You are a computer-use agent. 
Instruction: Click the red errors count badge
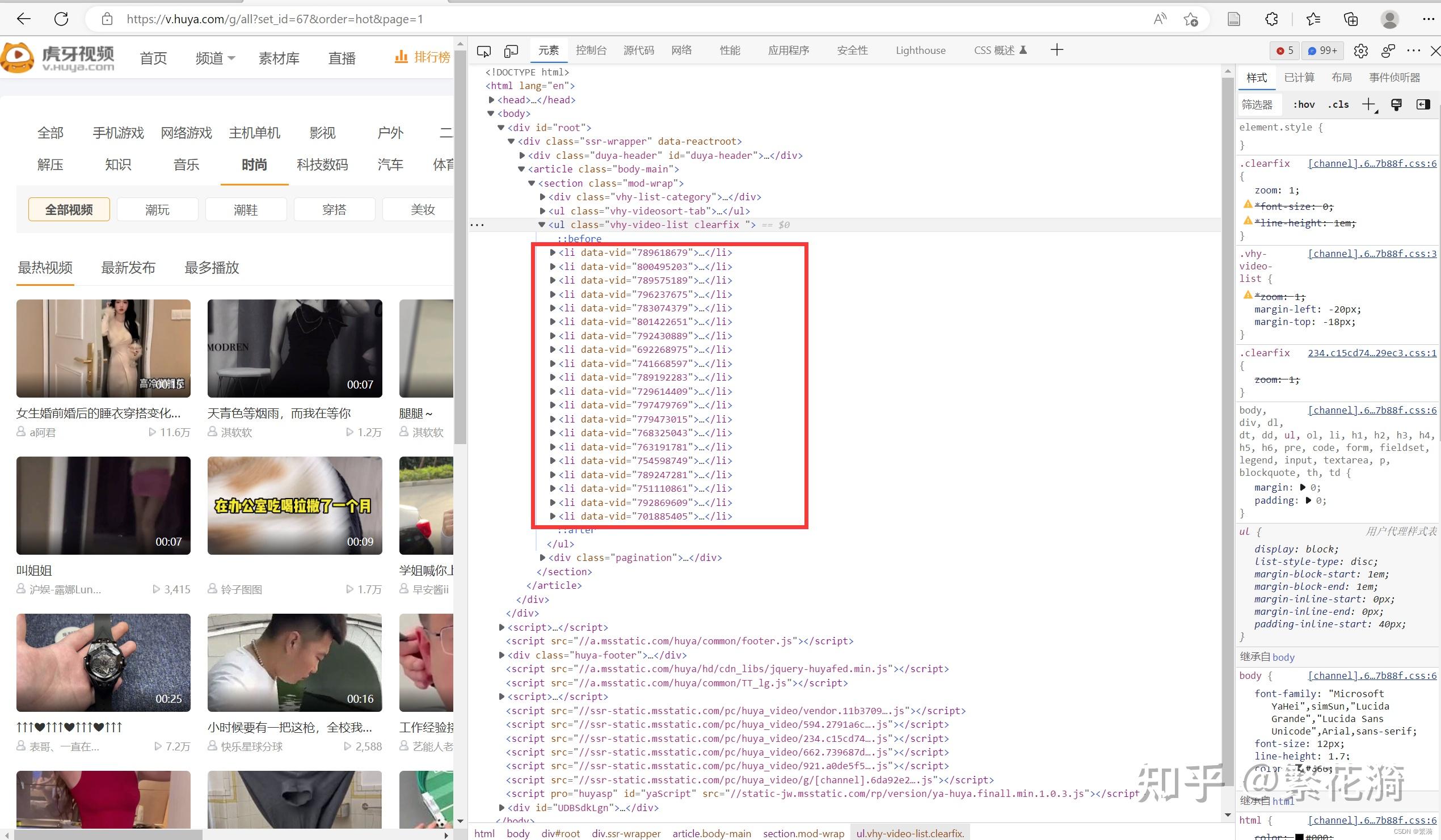(x=1284, y=51)
